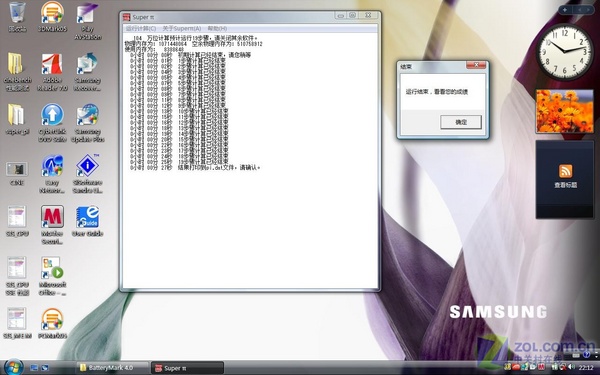Image resolution: width=600 pixels, height=375 pixels.
Task: Click the slideshow flower photo gadget
Action: coord(564,111)
